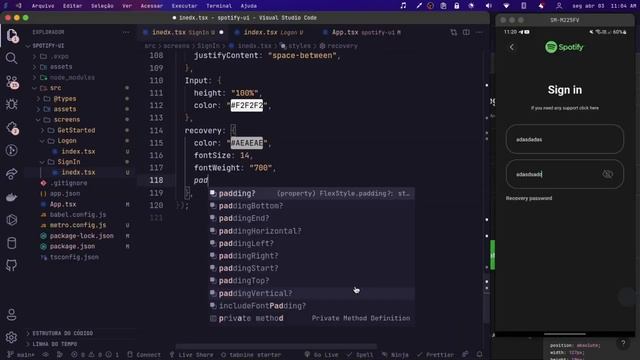The image size is (640, 360).
Task: Open App.tsx in the file explorer
Action: pyautogui.click(x=63, y=204)
